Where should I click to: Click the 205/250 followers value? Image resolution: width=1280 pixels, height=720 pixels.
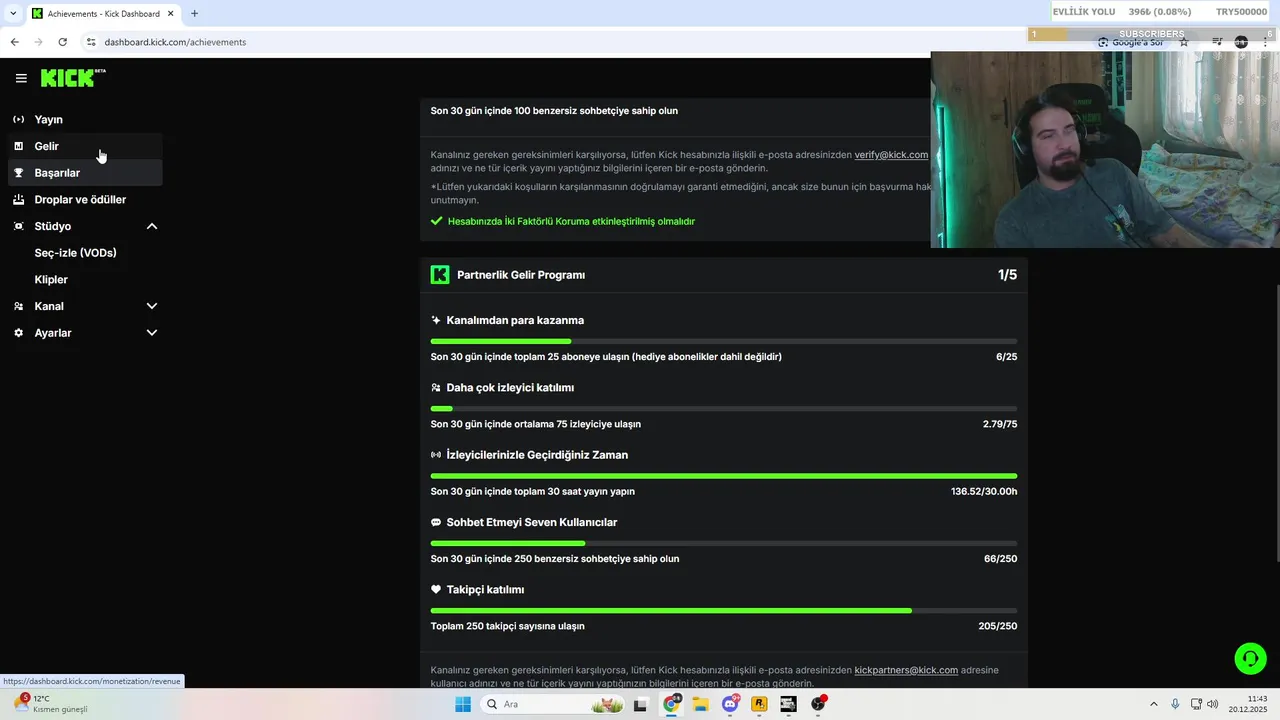point(998,626)
